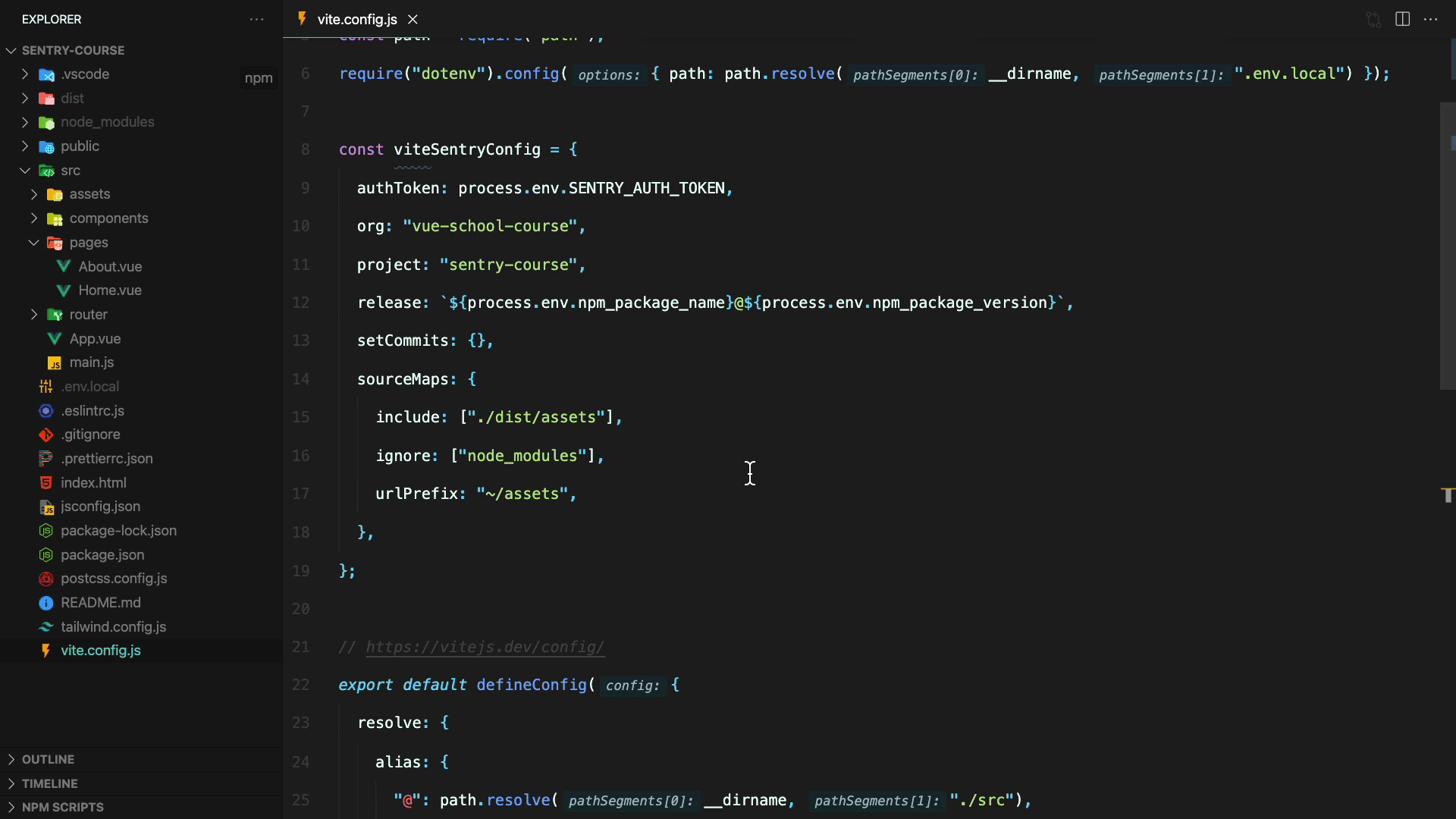
Task: Expand the .vscode folder chevron
Action: click(x=25, y=74)
